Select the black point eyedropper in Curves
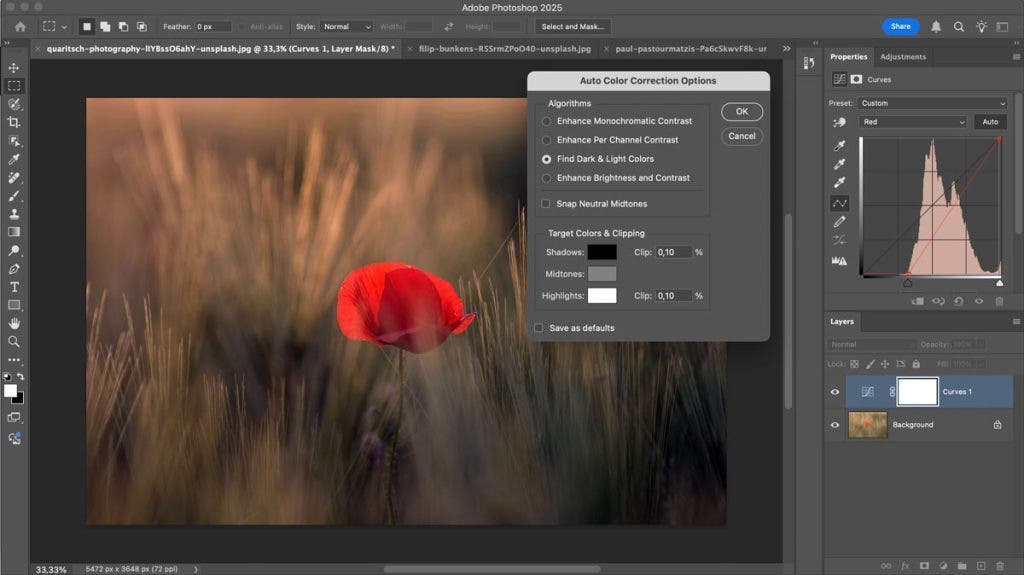The width and height of the screenshot is (1024, 575). point(840,145)
